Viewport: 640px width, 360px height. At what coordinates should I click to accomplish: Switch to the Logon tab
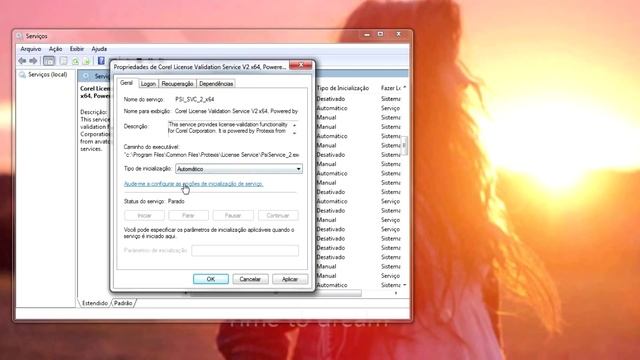click(148, 84)
